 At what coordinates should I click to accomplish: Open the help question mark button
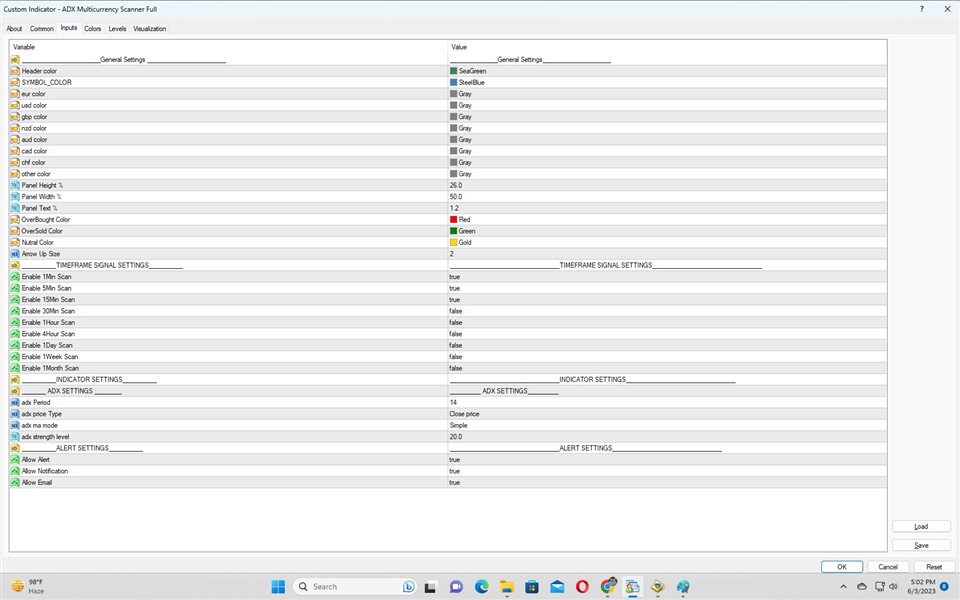921,9
